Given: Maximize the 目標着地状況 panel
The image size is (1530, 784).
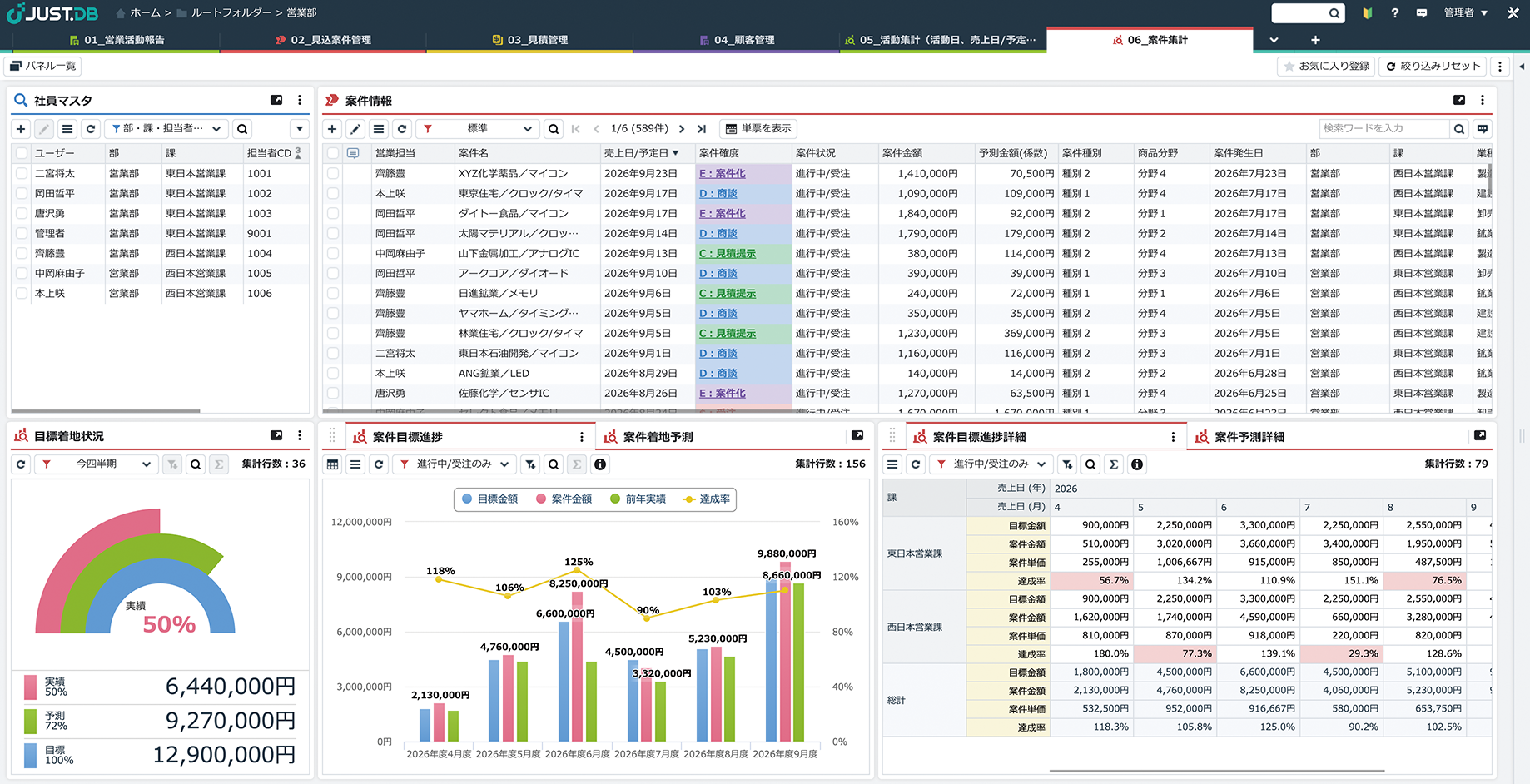Looking at the screenshot, I should coord(276,435).
